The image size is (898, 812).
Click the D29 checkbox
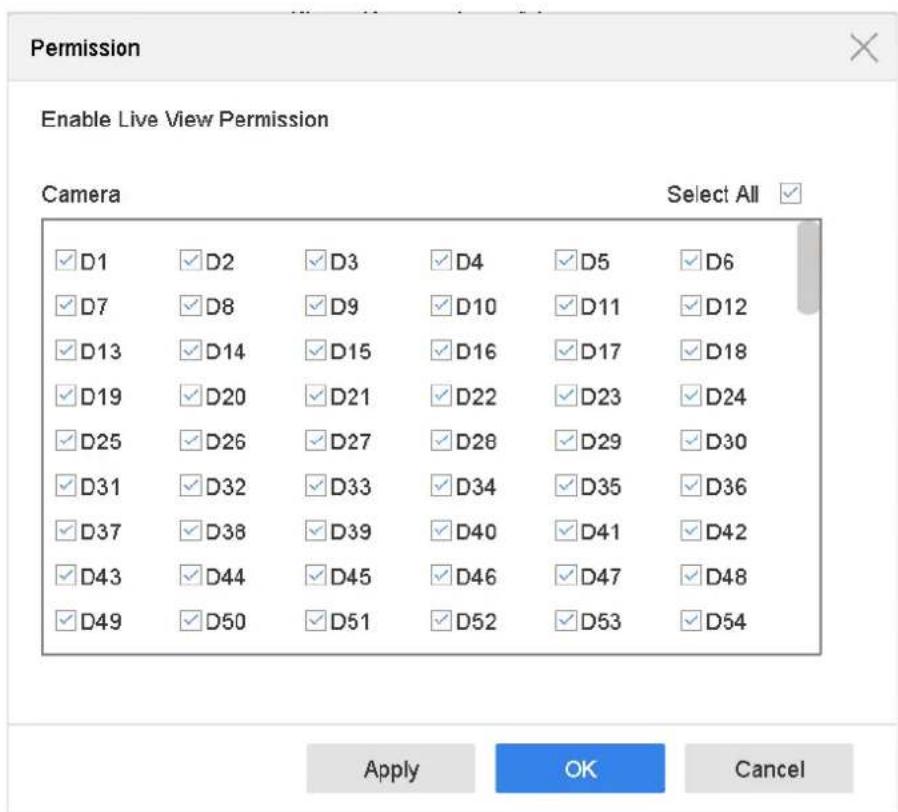[566, 441]
